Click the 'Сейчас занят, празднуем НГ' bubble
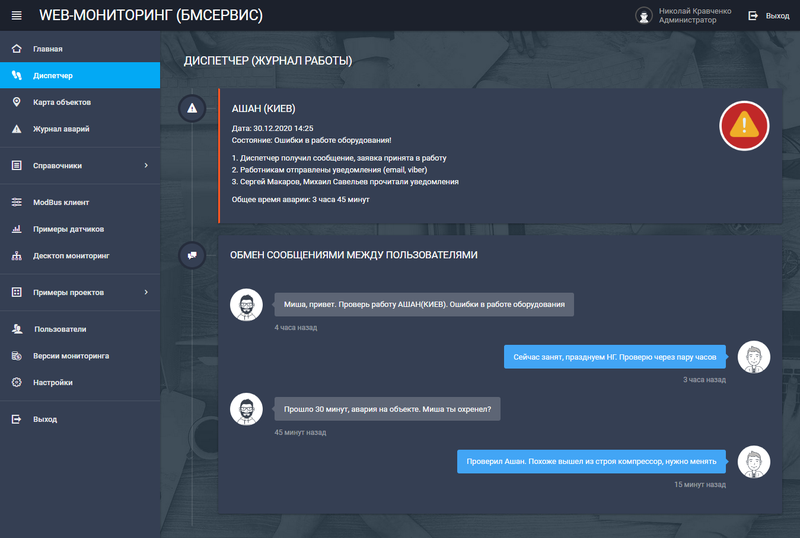This screenshot has height=538, width=800. point(615,357)
